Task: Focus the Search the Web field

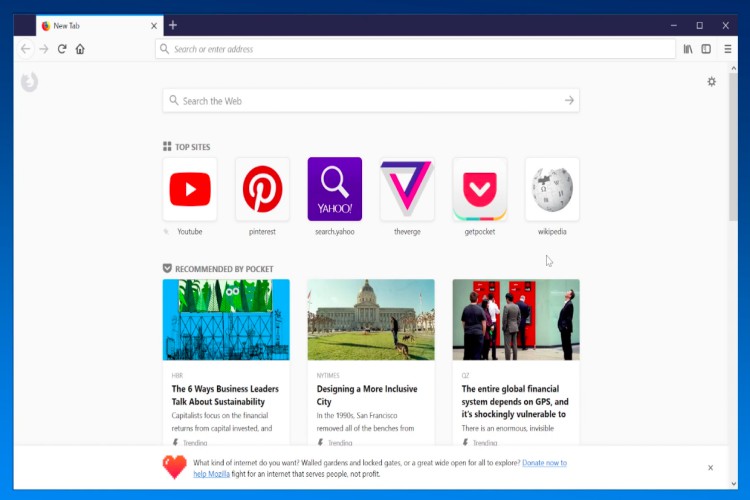Action: [x=371, y=101]
